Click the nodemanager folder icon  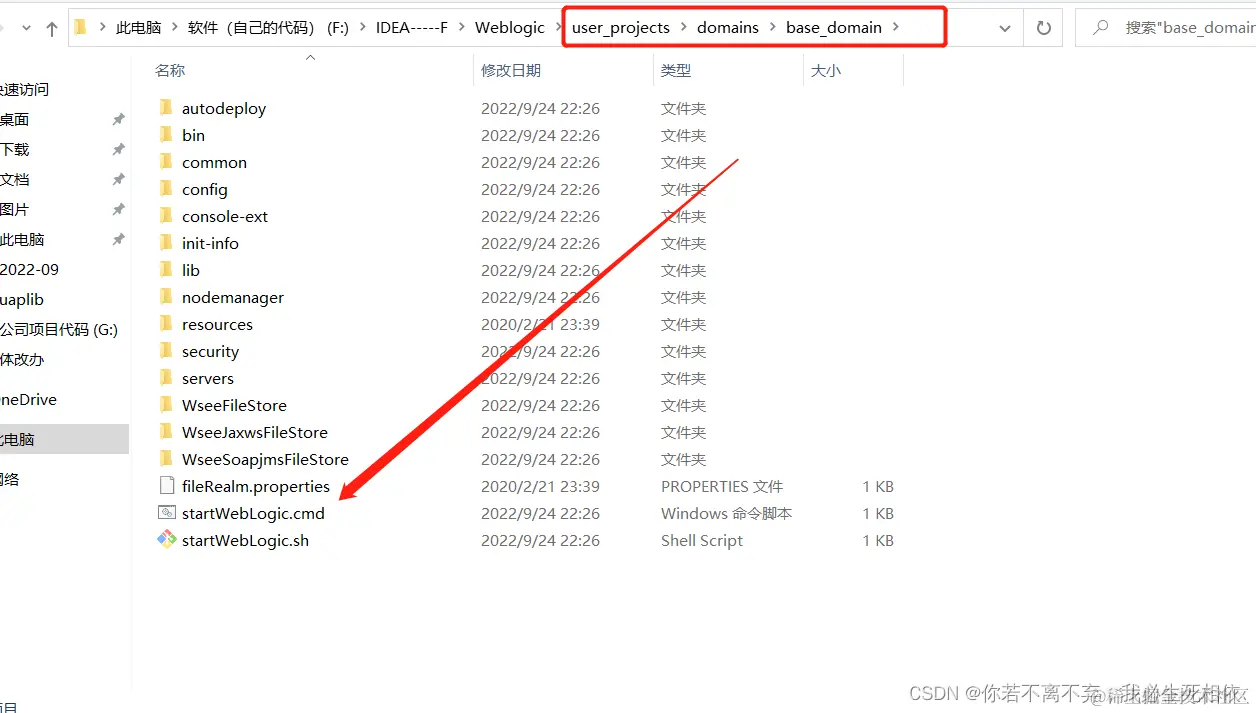(166, 297)
